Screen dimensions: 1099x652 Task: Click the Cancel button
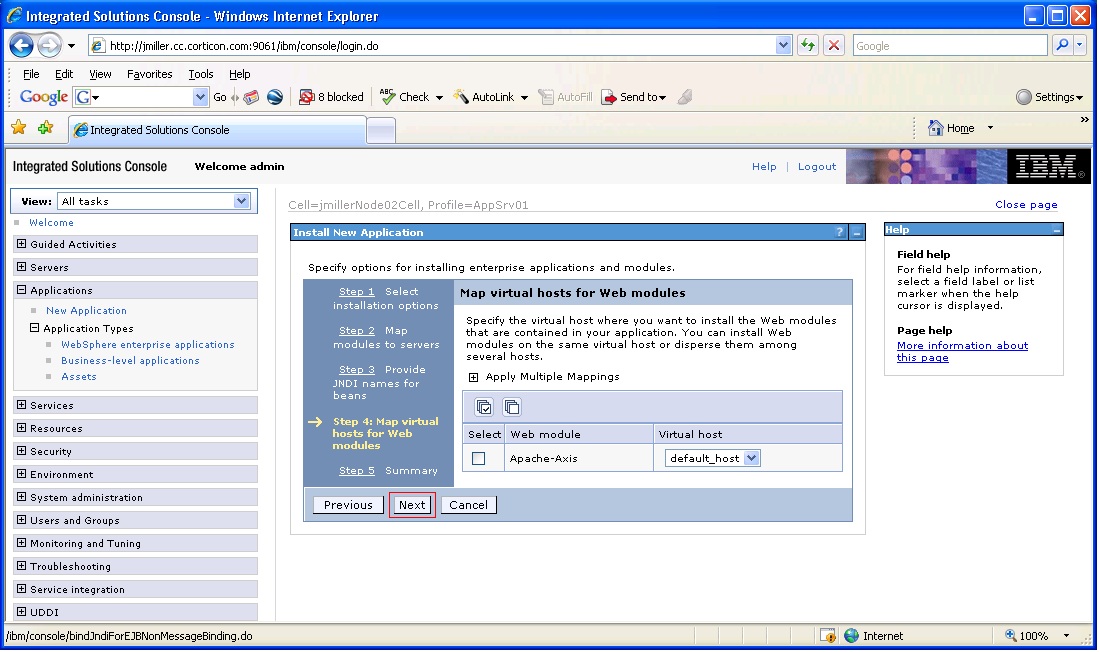click(x=468, y=505)
